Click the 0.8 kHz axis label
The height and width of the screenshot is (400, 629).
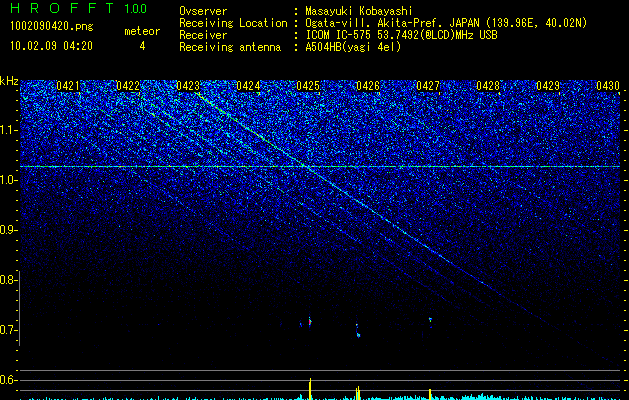tap(8, 280)
